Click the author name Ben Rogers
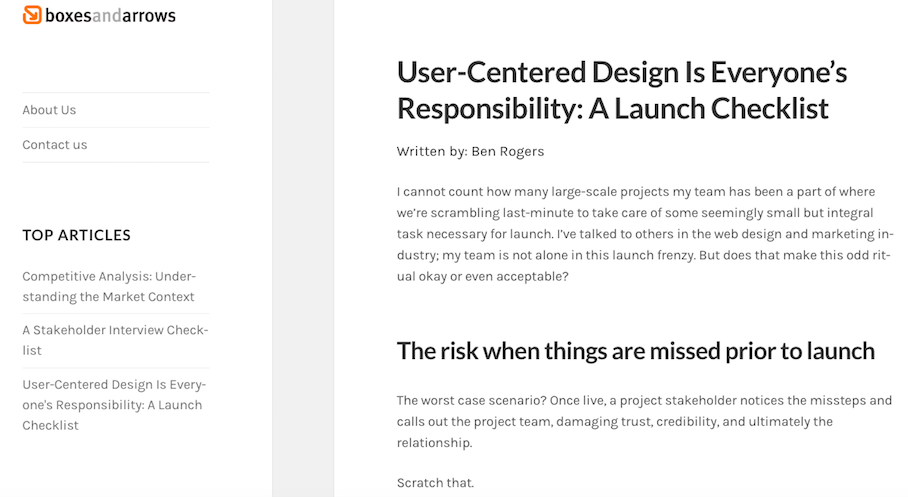The height and width of the screenshot is (497, 908). coord(508,152)
